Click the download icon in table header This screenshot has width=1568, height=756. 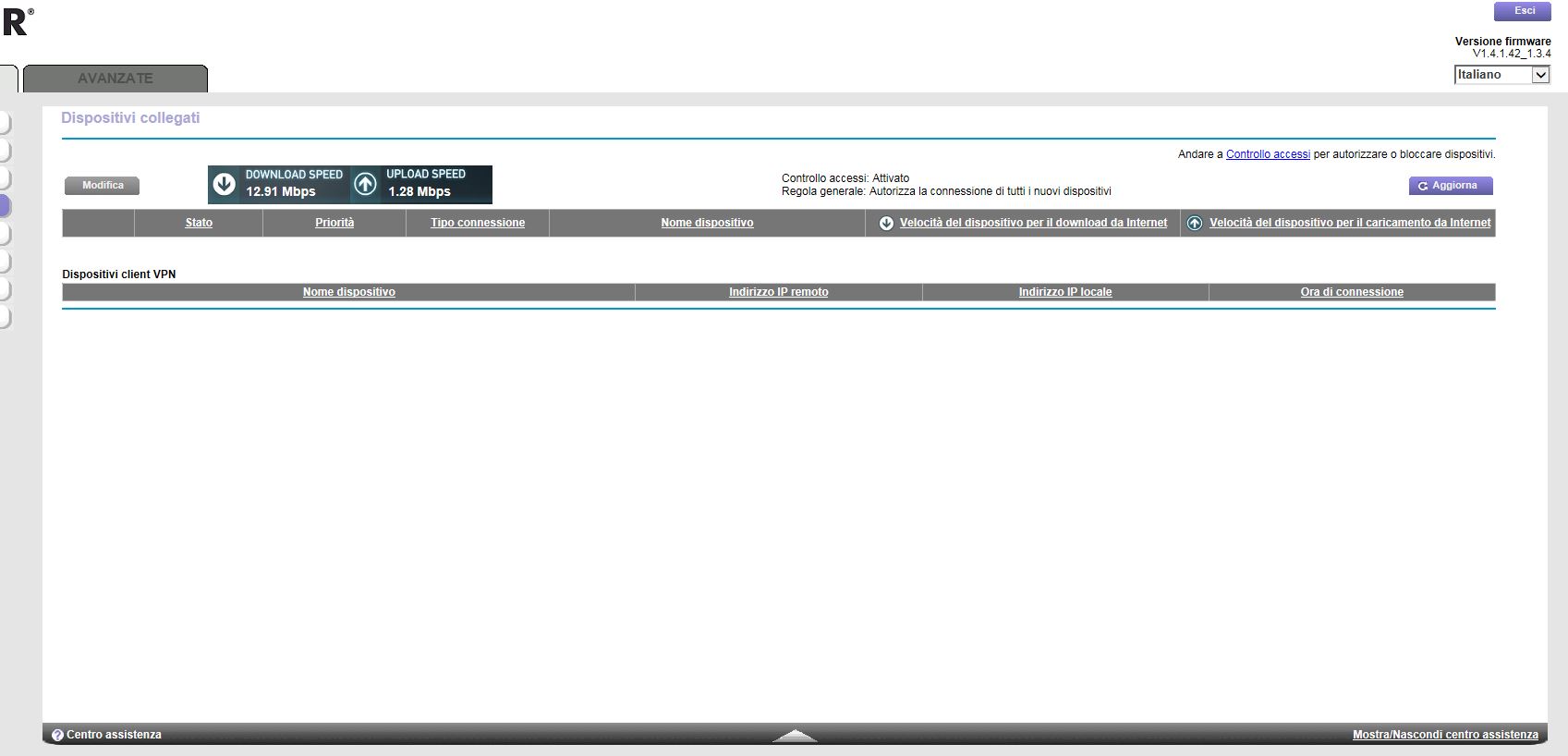pos(886,223)
